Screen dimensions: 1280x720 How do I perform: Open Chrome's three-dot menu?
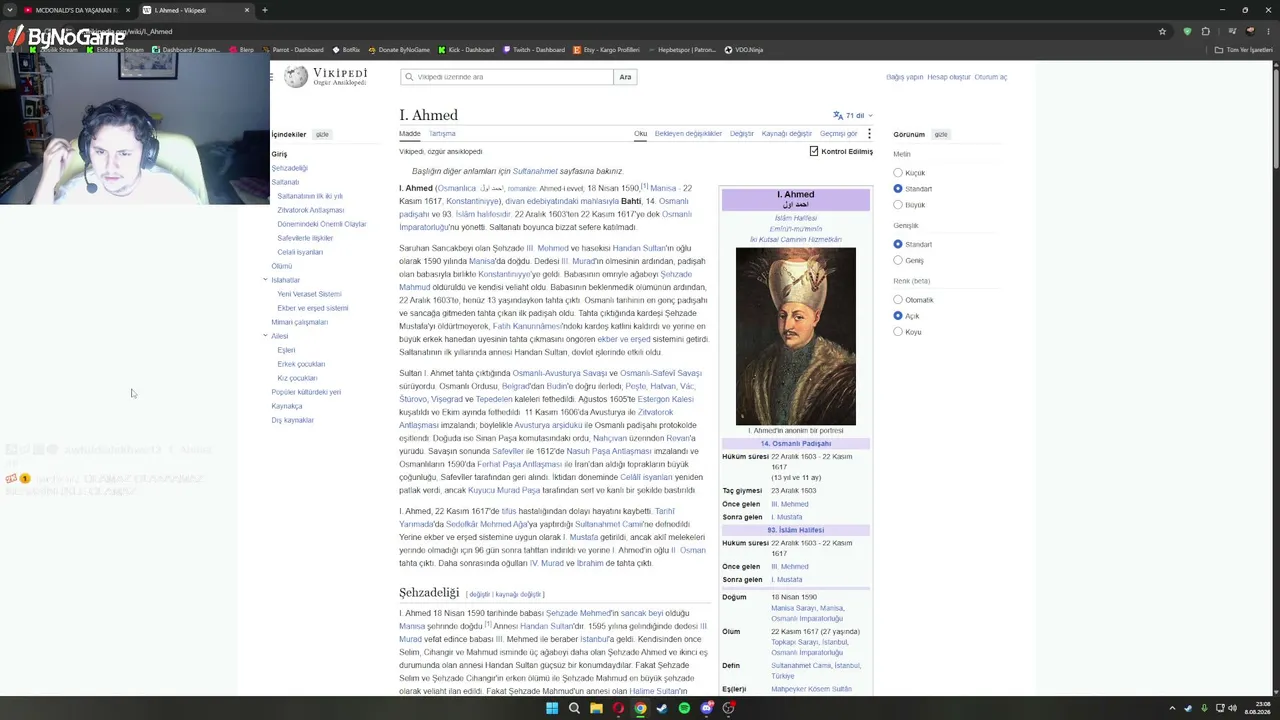coord(1270,31)
